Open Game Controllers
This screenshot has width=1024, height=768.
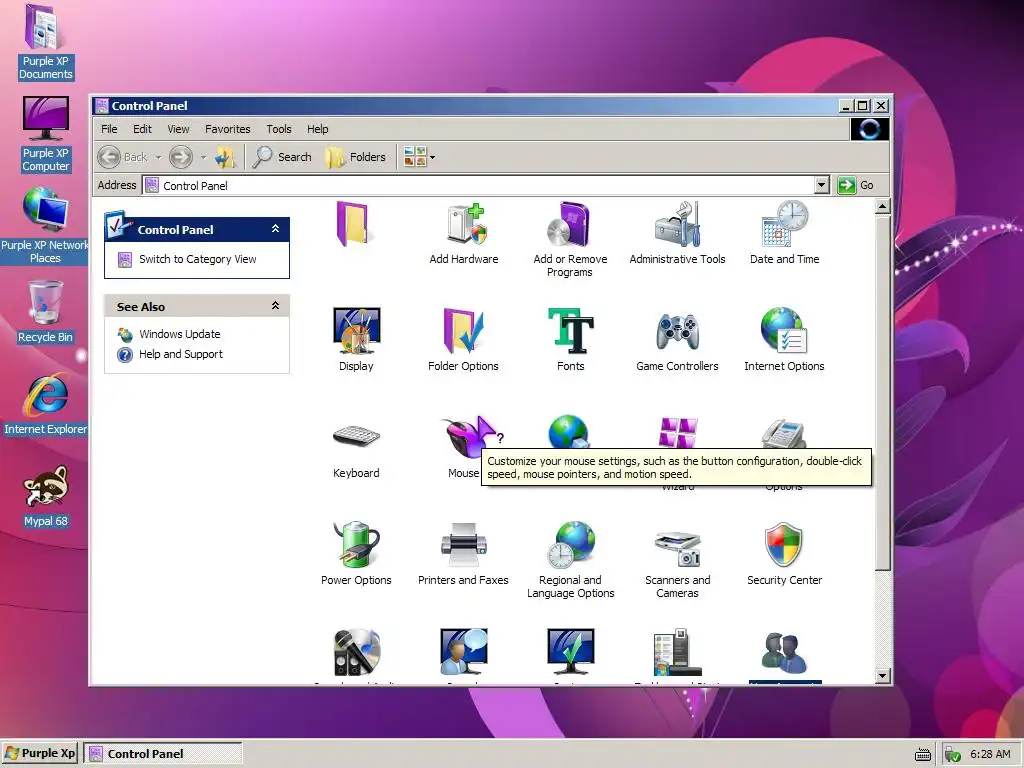tap(677, 340)
